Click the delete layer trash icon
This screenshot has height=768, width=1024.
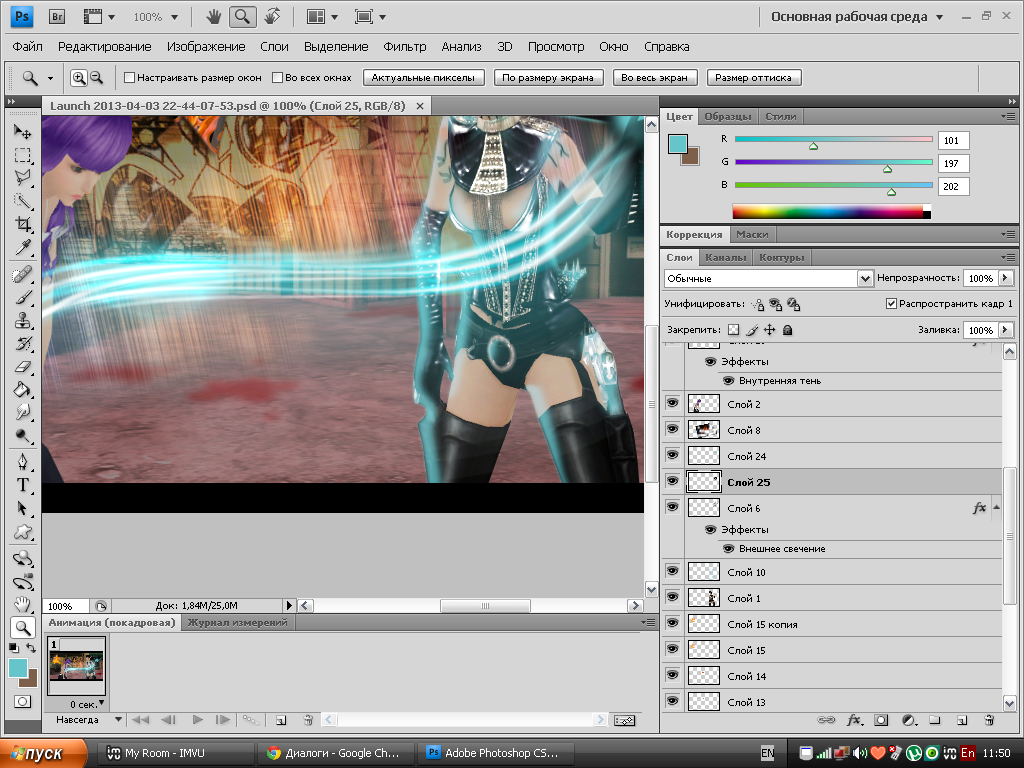[989, 719]
